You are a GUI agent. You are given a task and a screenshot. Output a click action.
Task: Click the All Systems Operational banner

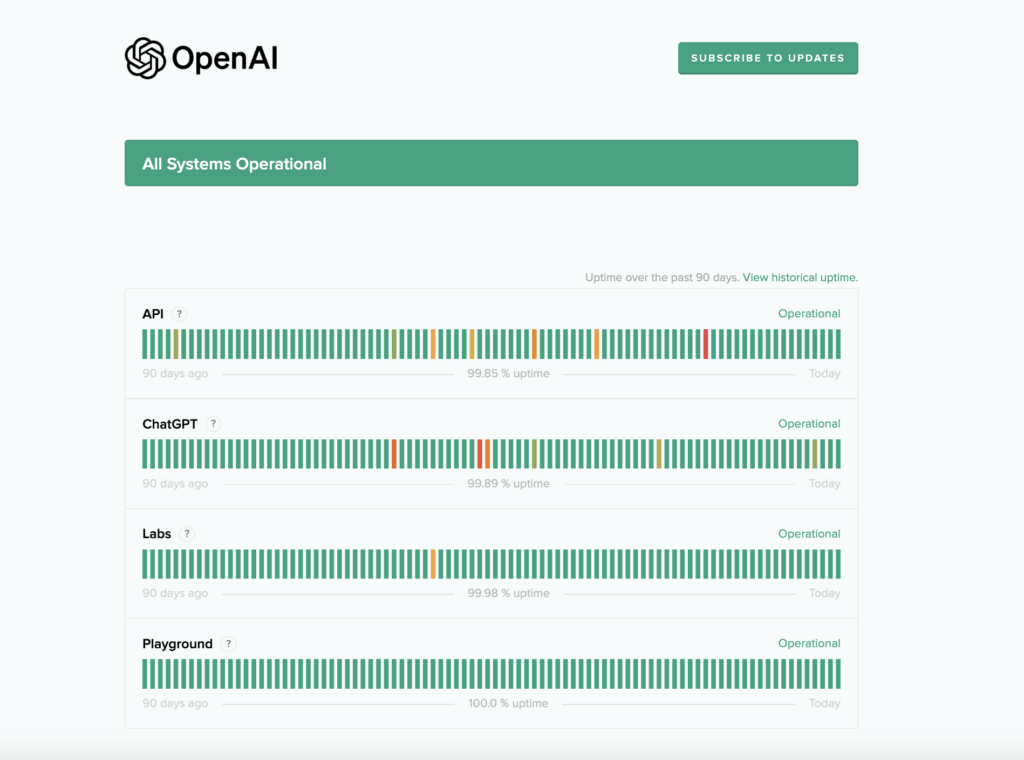tap(491, 162)
